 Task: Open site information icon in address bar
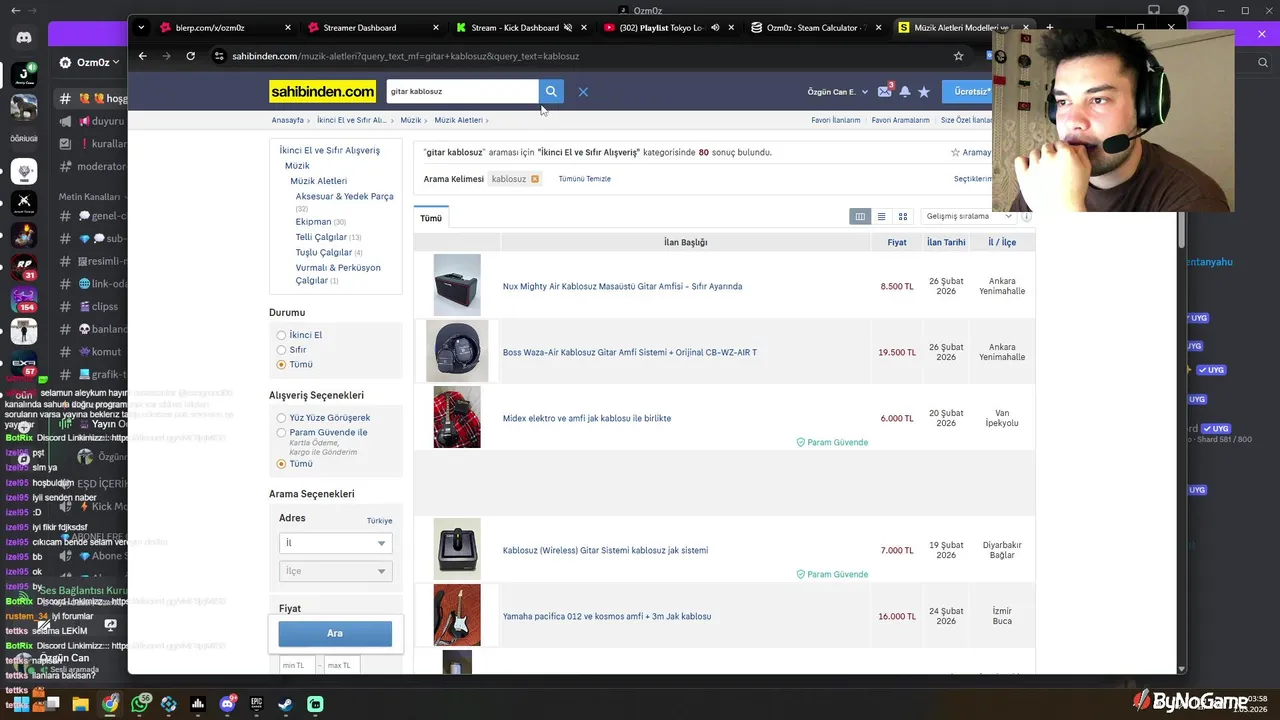click(219, 56)
